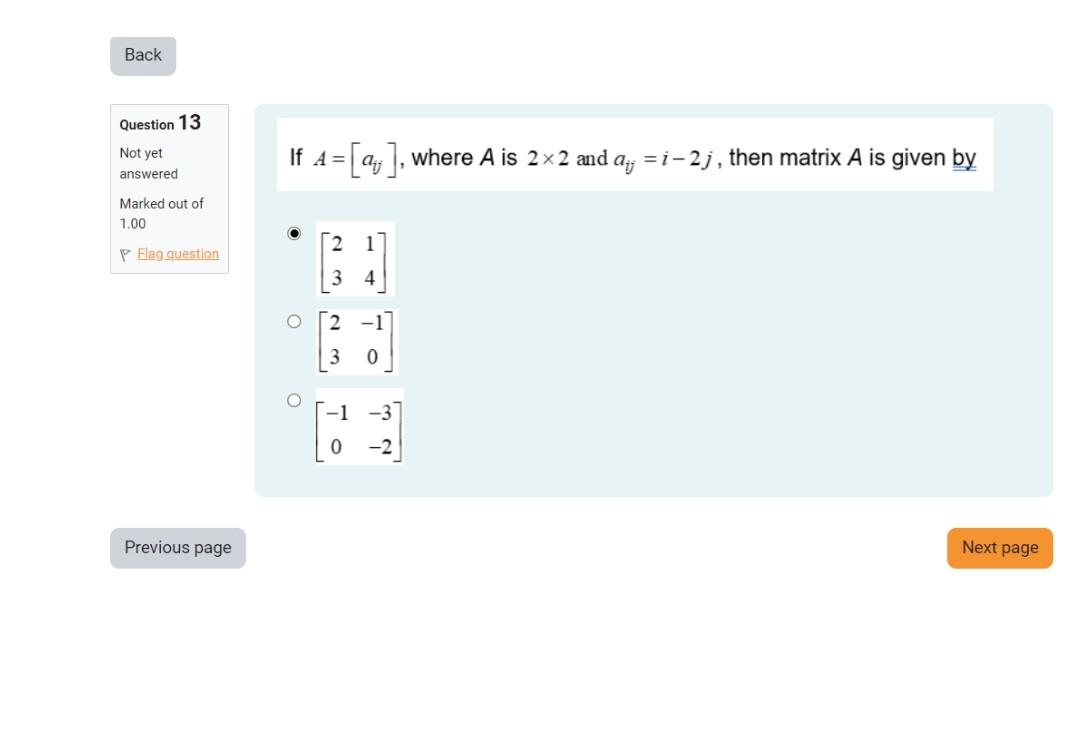Click the 'Marked out of 1.00' label
This screenshot has width=1080, height=731.
tap(161, 213)
